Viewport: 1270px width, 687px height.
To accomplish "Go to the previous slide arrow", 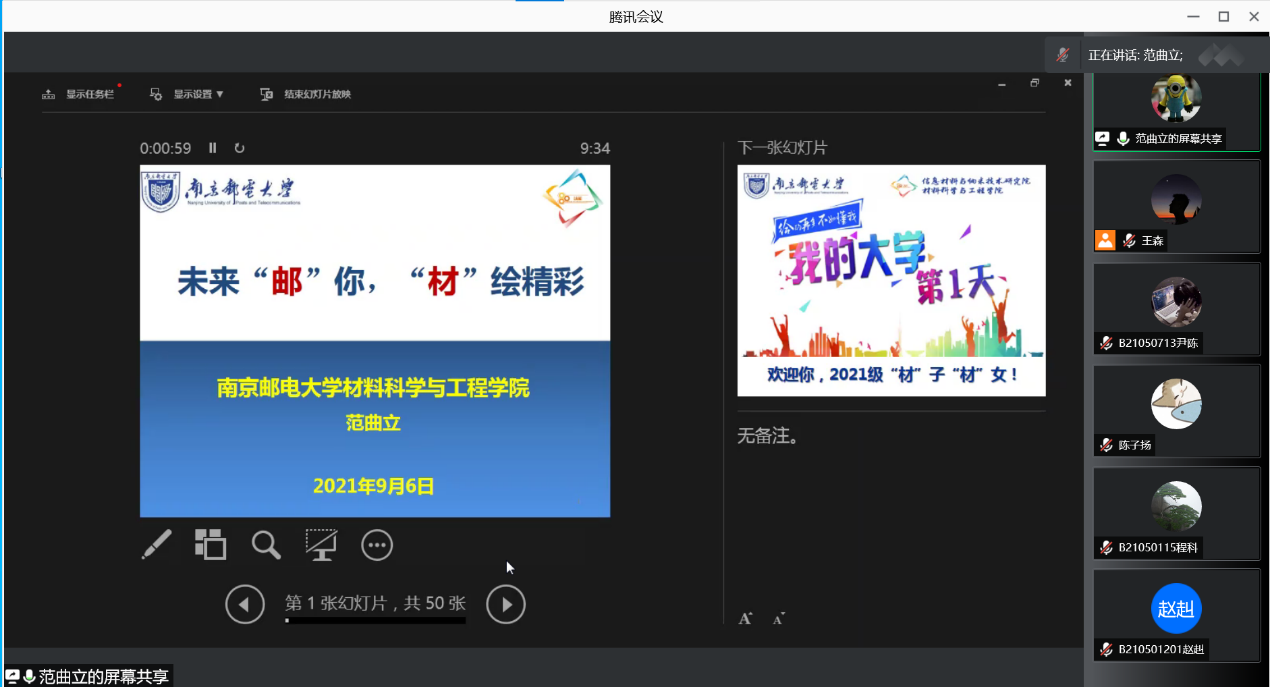I will click(245, 604).
